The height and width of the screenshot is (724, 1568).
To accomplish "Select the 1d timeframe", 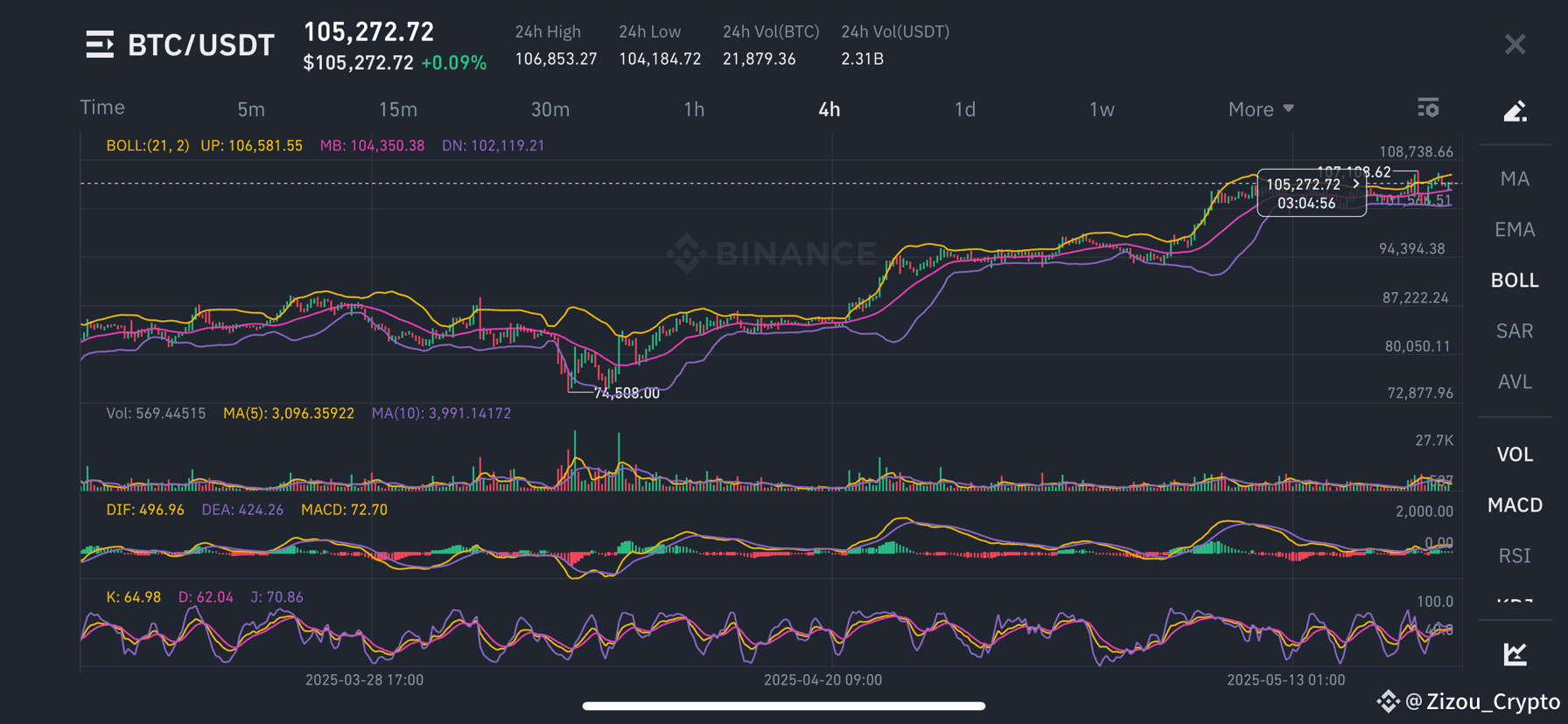I will point(965,109).
